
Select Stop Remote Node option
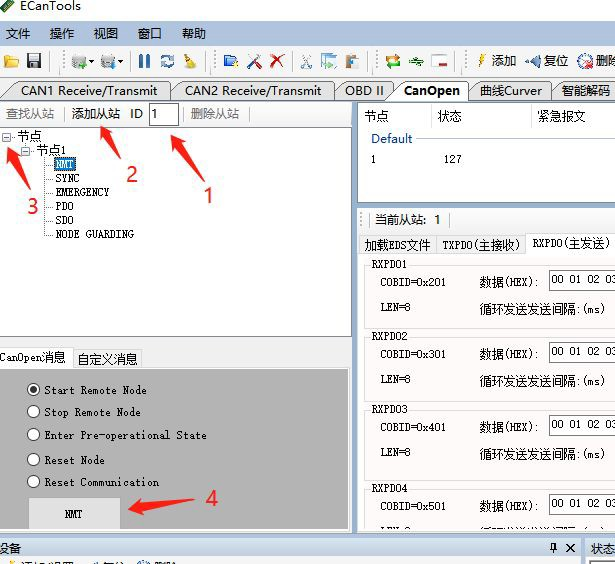click(x=34, y=412)
